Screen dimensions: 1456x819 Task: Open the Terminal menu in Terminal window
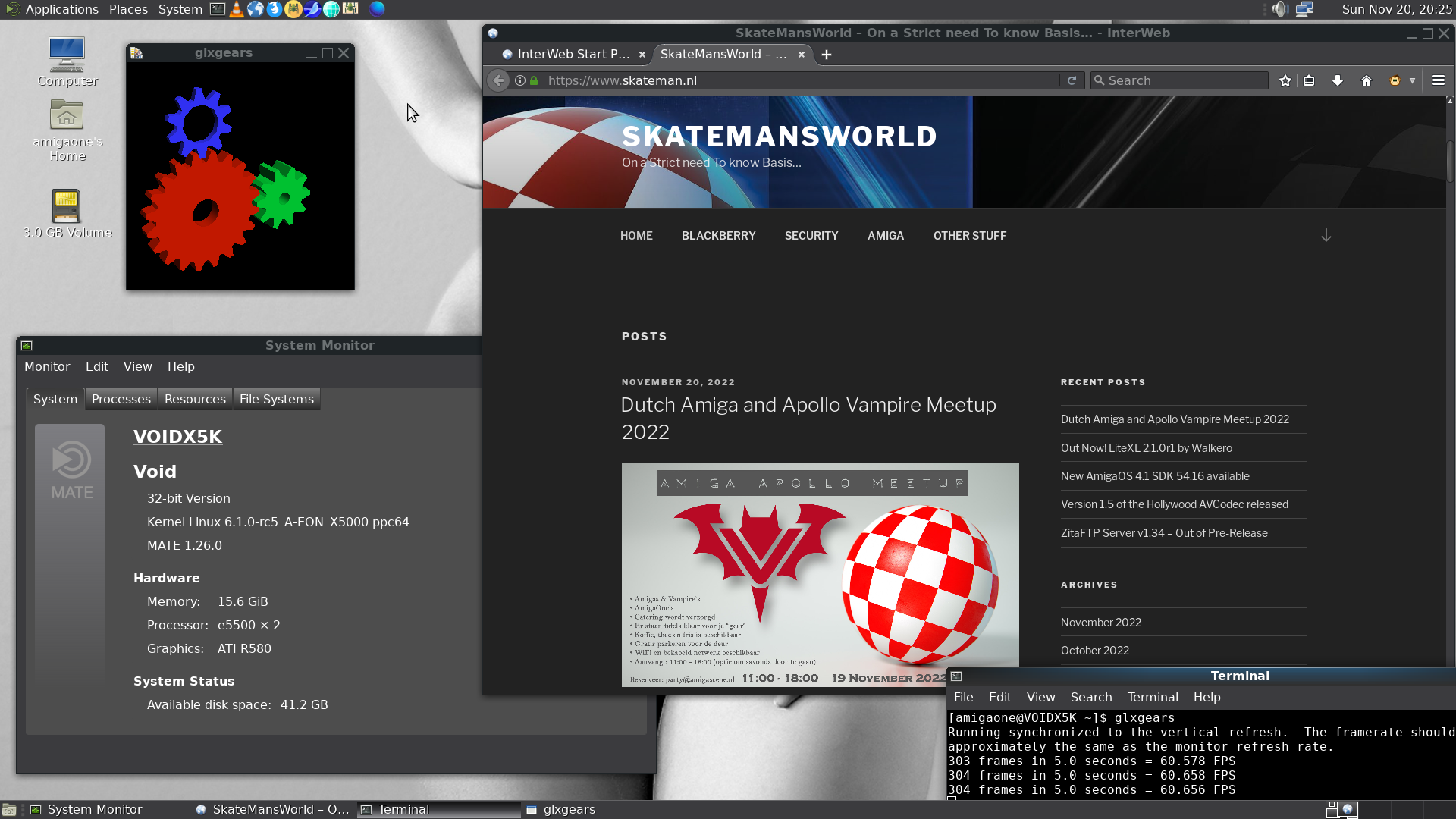click(x=1153, y=697)
